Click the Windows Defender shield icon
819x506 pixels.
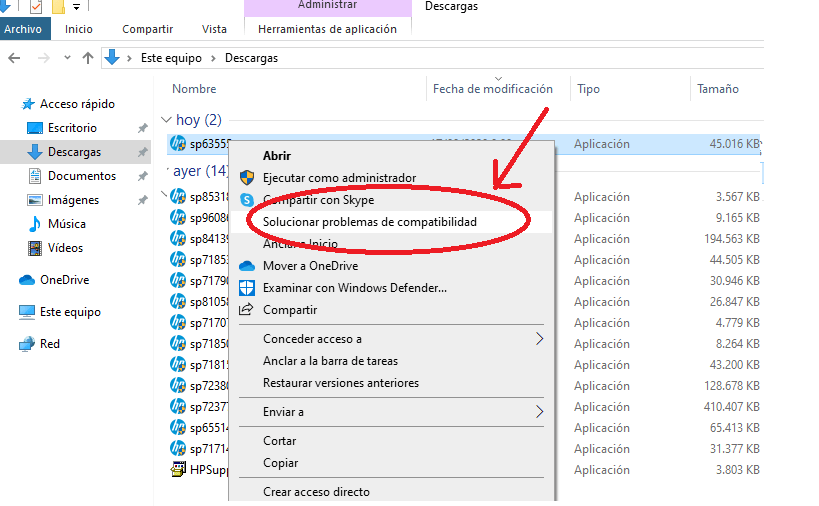246,288
